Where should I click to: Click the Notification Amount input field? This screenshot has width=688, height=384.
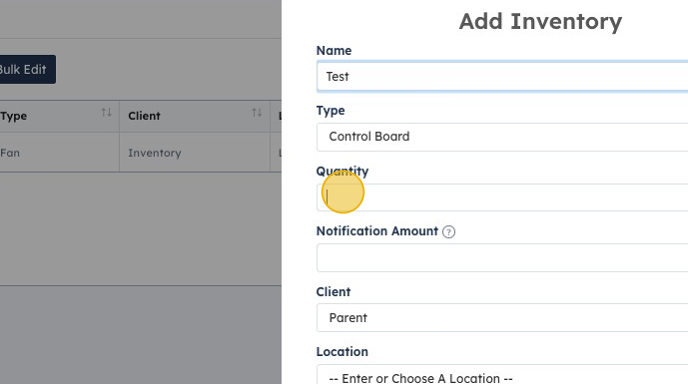pyautogui.click(x=502, y=258)
